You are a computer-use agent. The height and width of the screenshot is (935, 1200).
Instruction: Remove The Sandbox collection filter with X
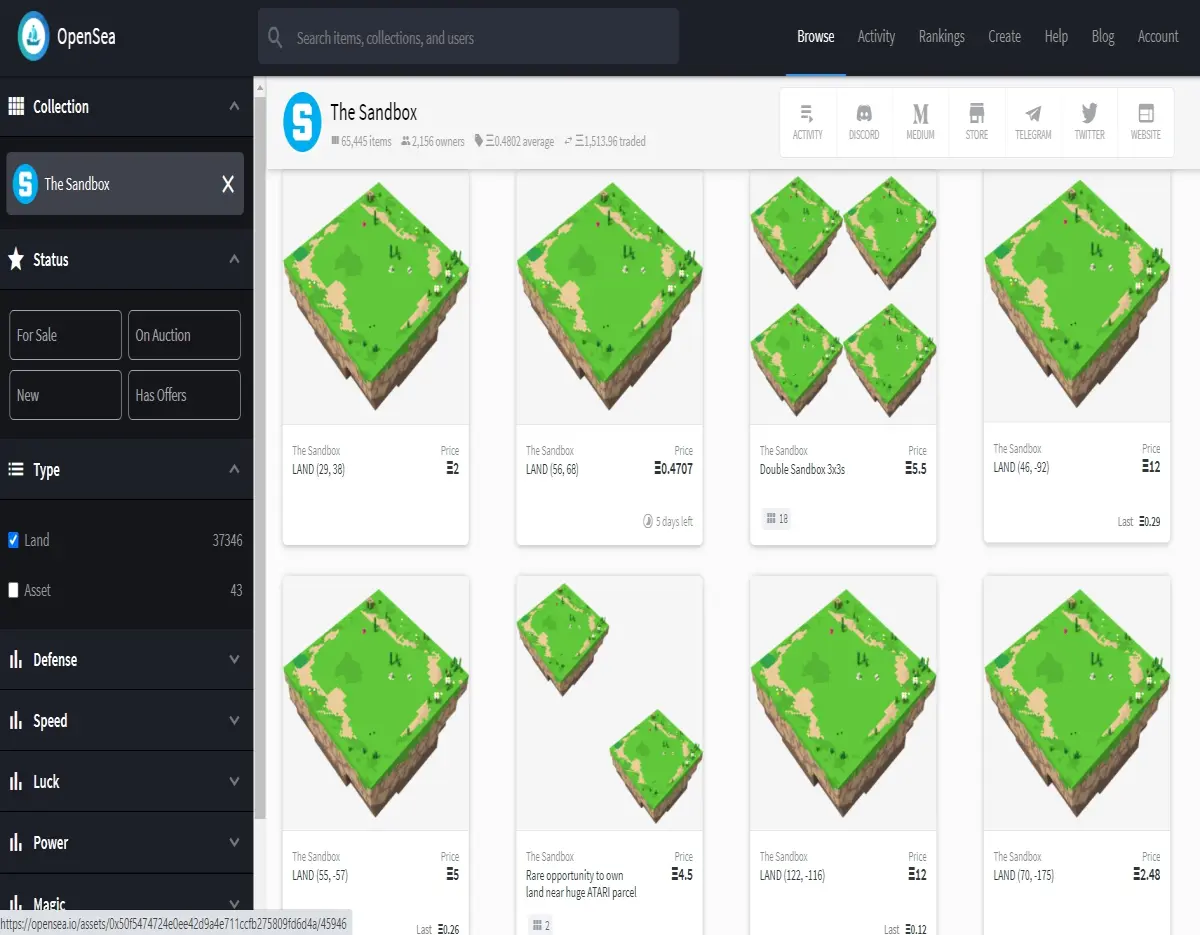228,184
